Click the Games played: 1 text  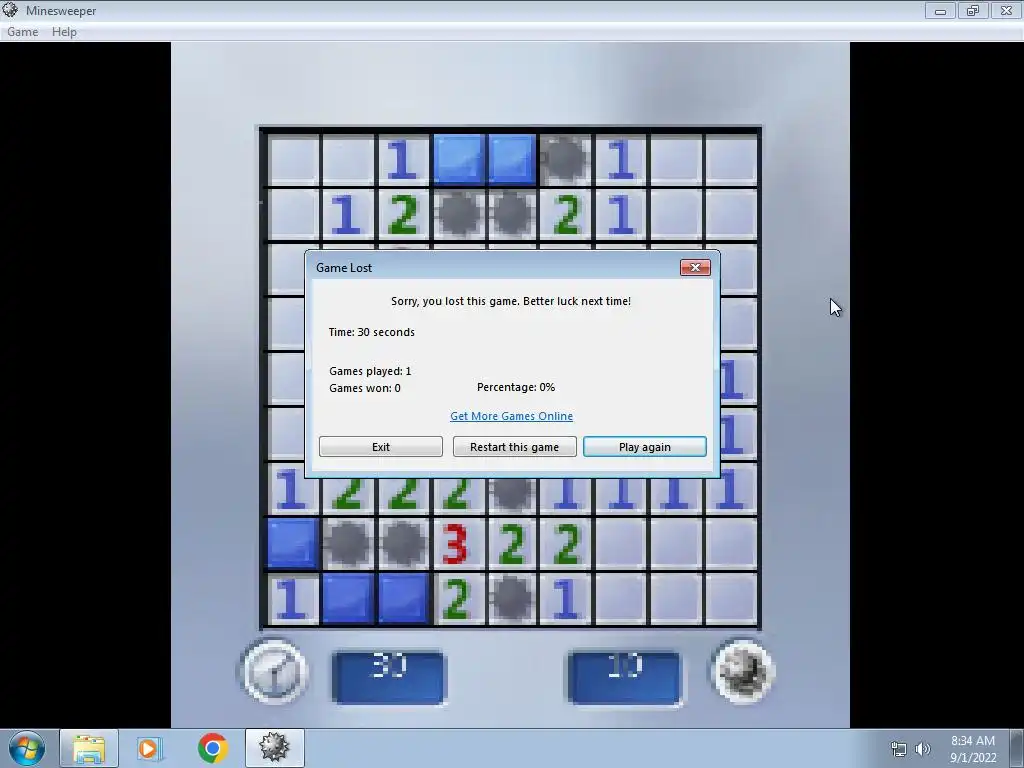pyautogui.click(x=370, y=371)
